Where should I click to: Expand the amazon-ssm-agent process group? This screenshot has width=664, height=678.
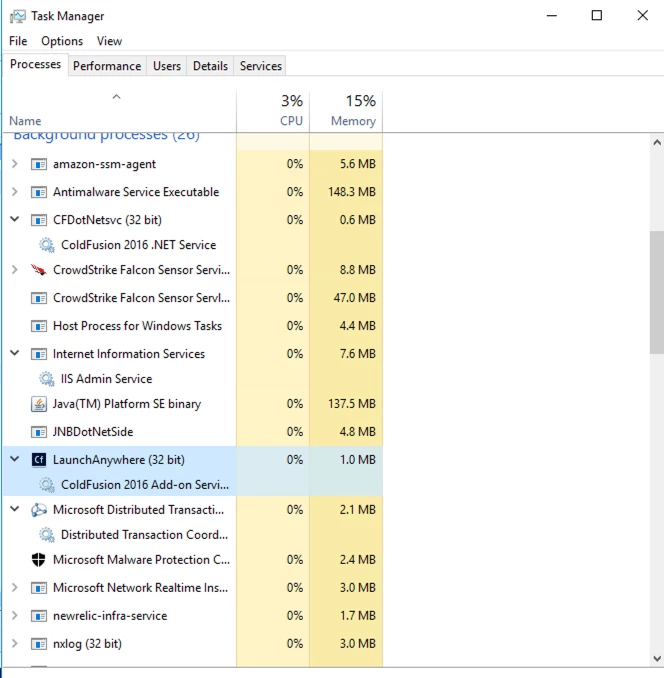click(15, 164)
